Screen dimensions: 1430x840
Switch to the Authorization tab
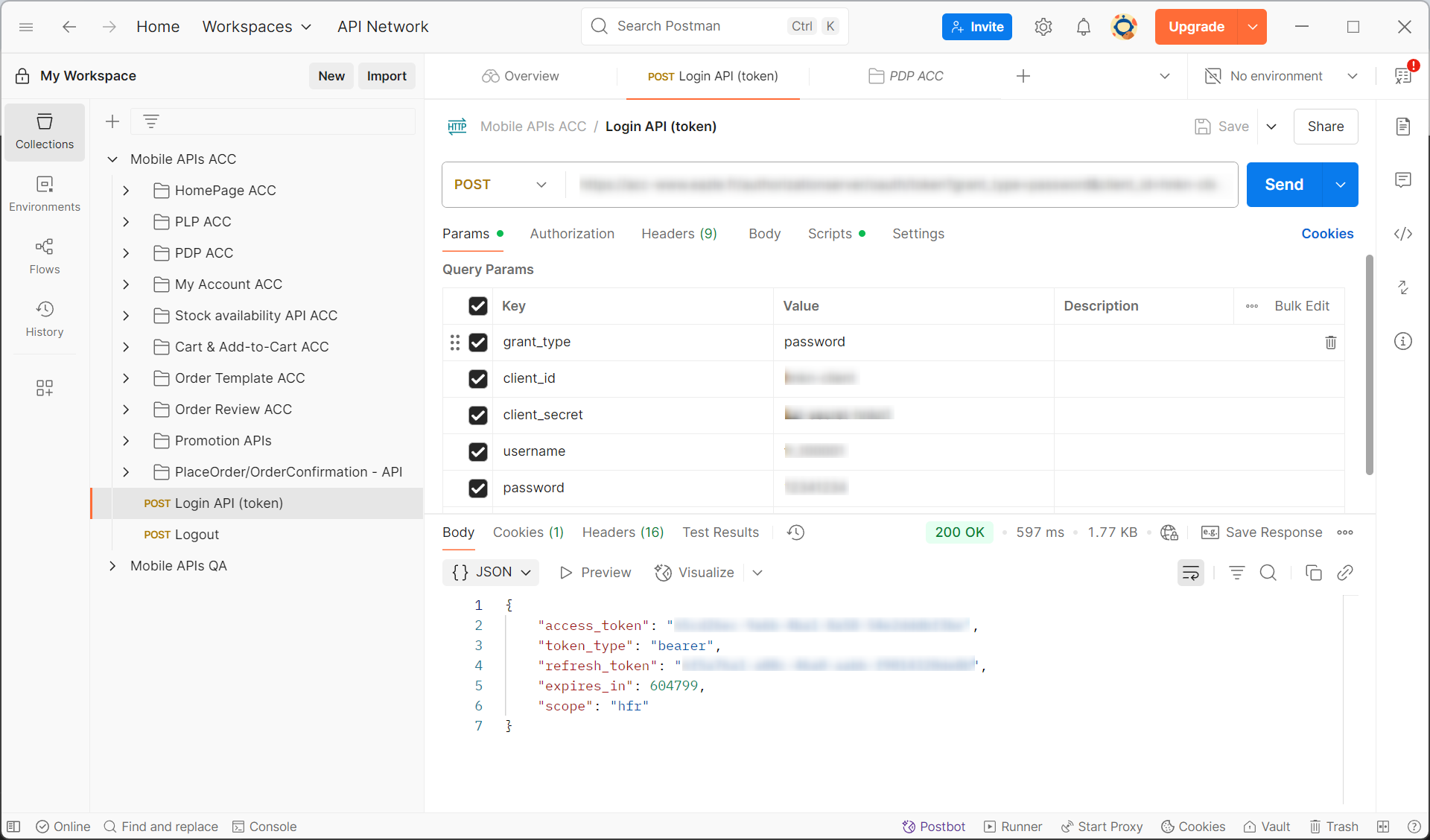coord(572,234)
